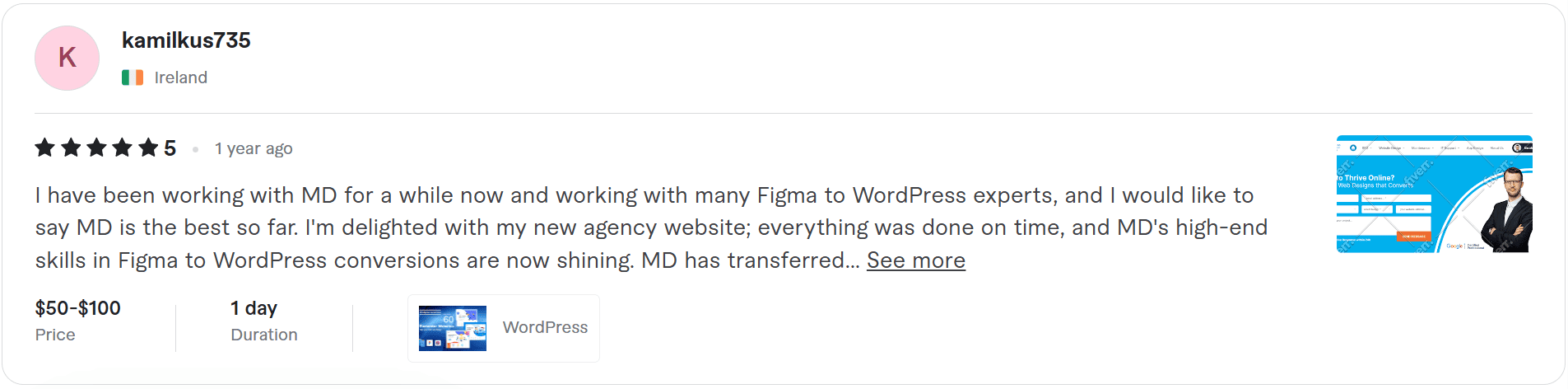Expand the review with See more
This screenshot has width=1568, height=389.
pos(915,260)
